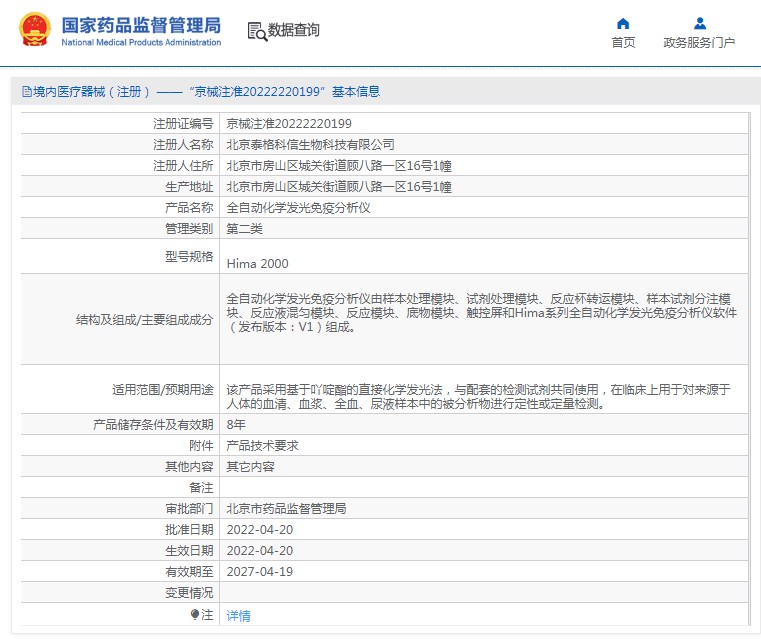Image resolution: width=761 pixels, height=639 pixels.
Task: Click the 政务服务门户 person icon
Action: pyautogui.click(x=699, y=23)
